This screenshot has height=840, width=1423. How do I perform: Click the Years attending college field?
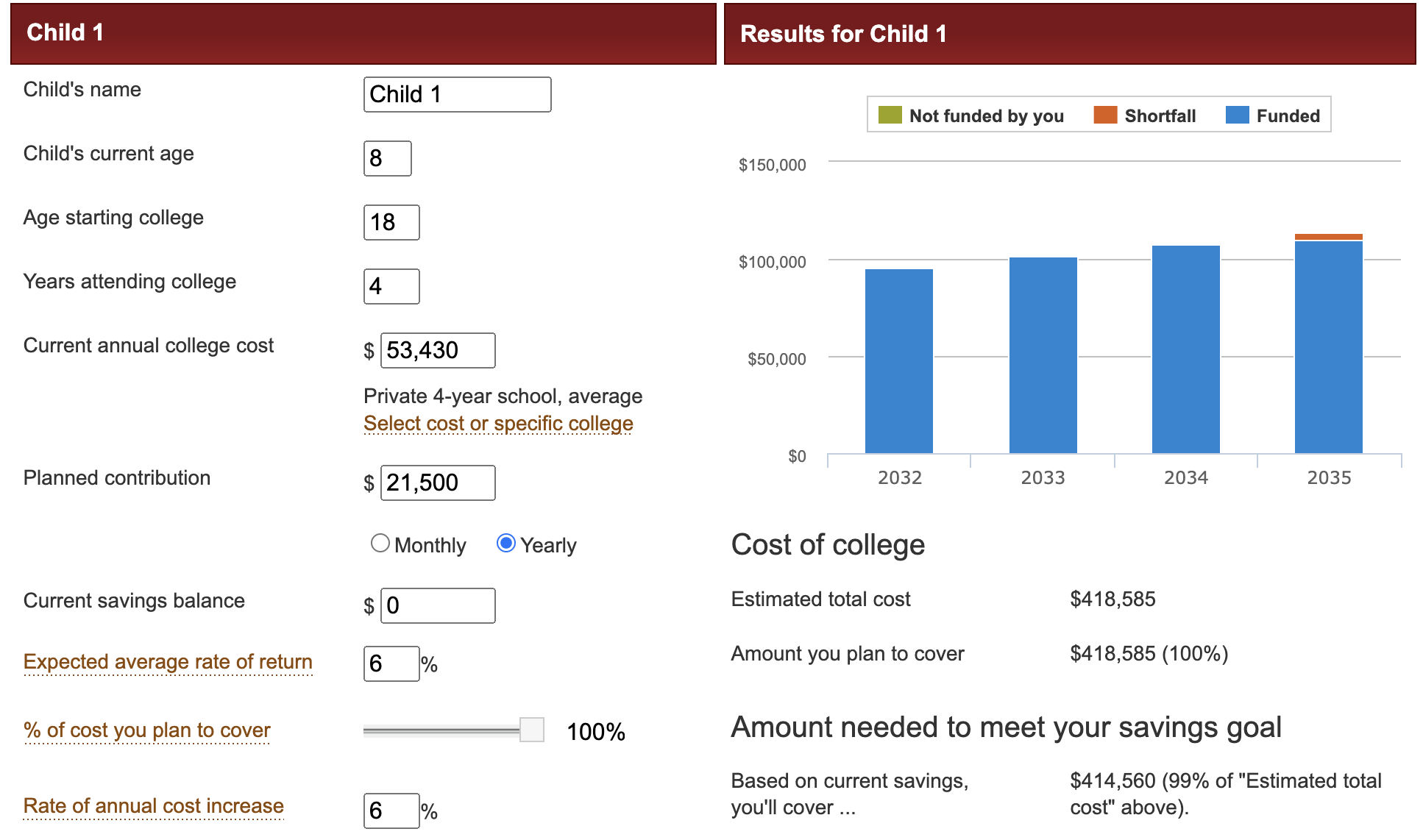391,287
